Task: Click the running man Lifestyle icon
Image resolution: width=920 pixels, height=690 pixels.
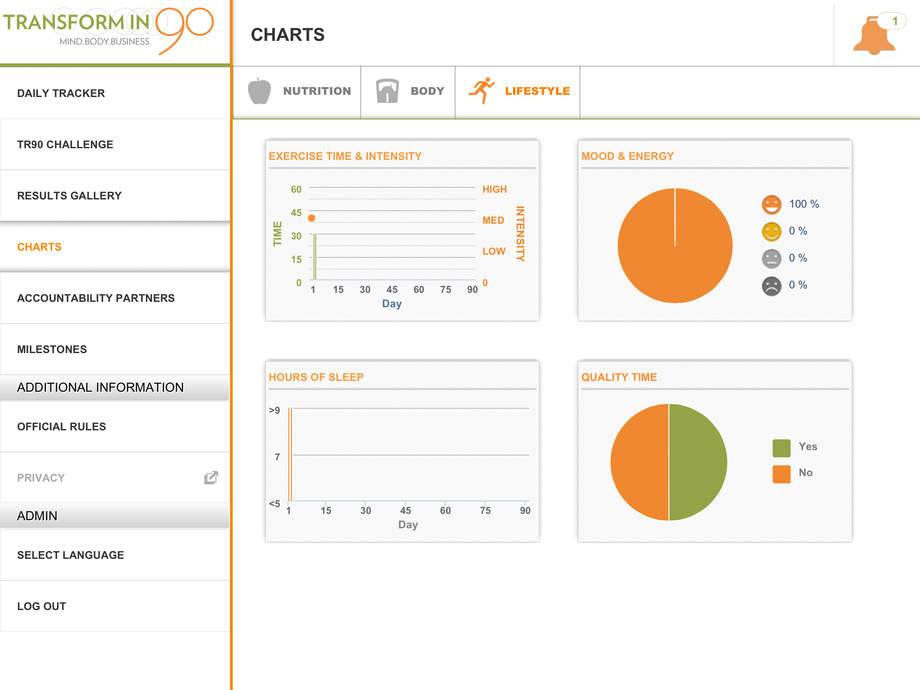Action: coord(482,91)
